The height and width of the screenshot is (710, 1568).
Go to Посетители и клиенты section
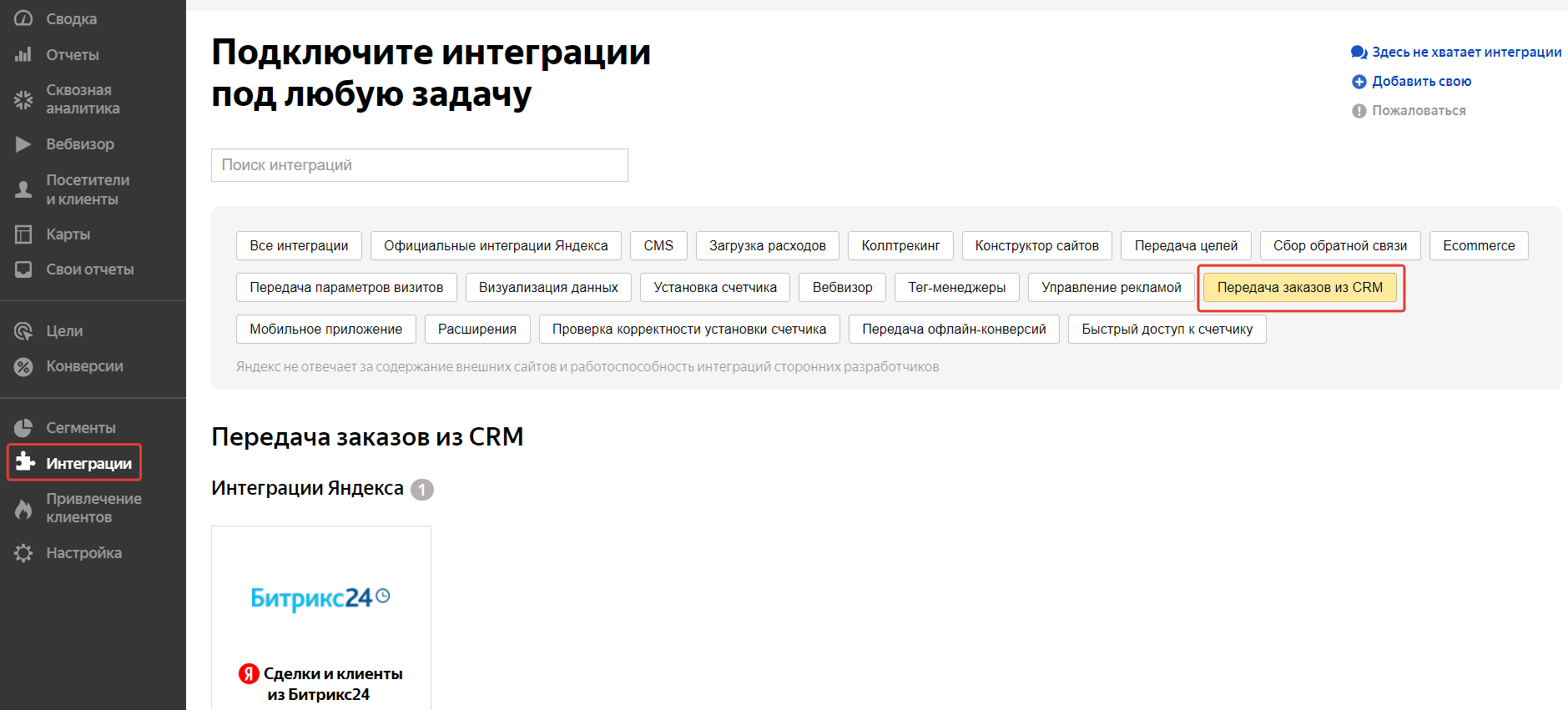point(87,189)
